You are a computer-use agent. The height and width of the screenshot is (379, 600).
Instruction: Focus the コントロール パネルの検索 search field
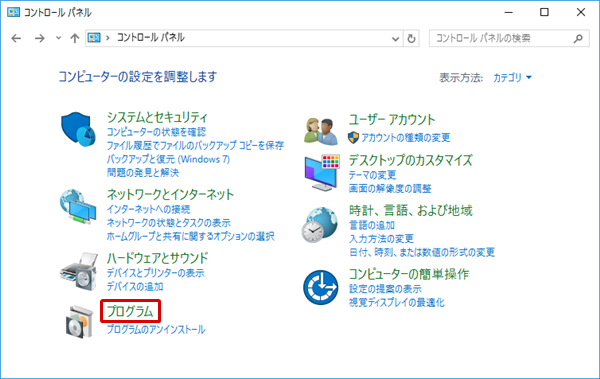coord(509,38)
